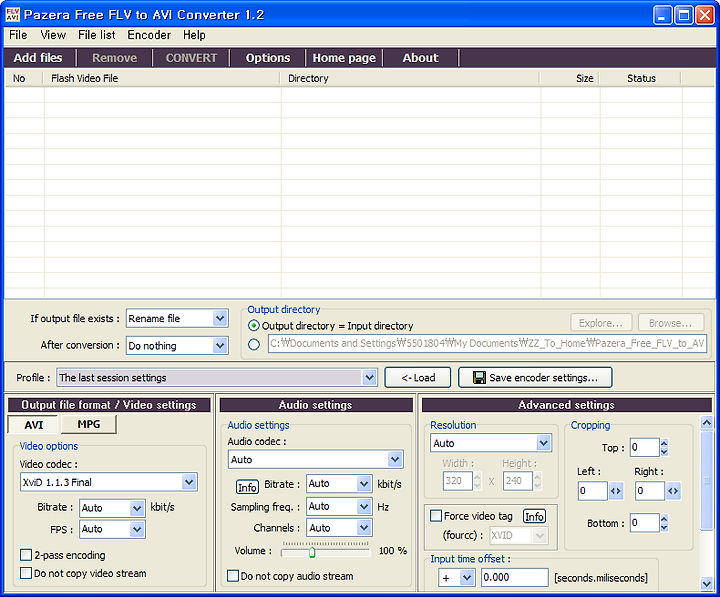
Task: Open Force video tag Info button
Action: tap(534, 517)
